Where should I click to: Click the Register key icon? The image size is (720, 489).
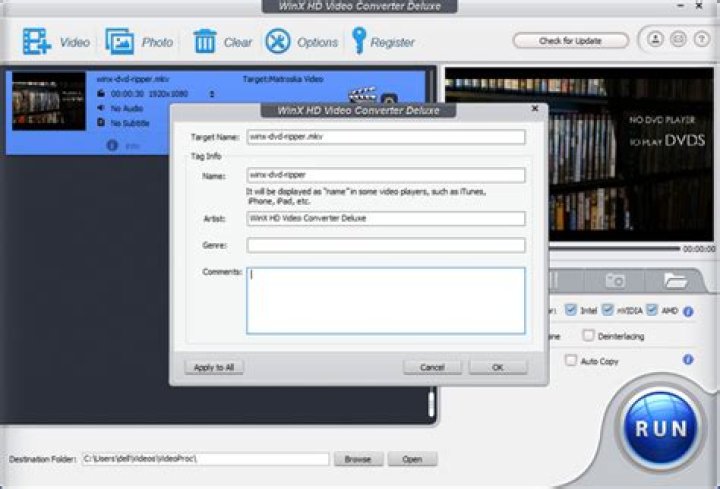(359, 42)
